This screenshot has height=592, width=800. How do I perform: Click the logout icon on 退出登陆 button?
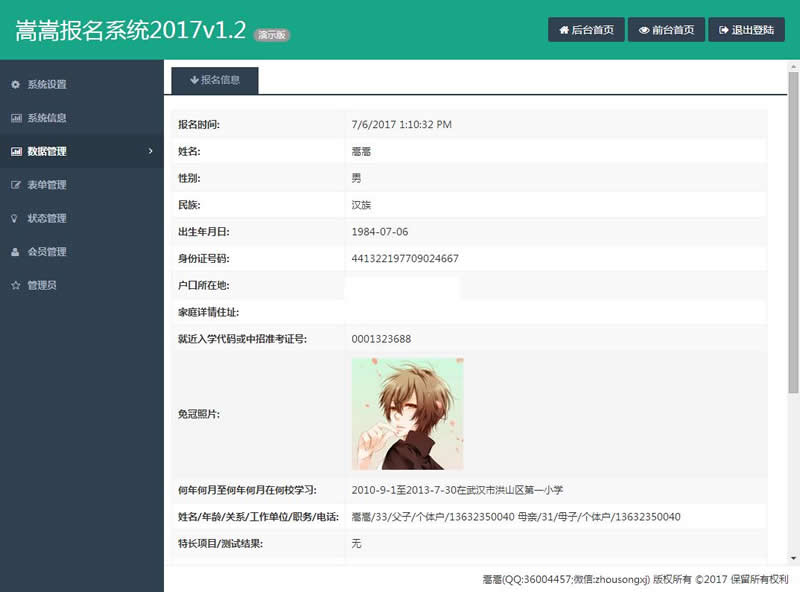pos(723,29)
